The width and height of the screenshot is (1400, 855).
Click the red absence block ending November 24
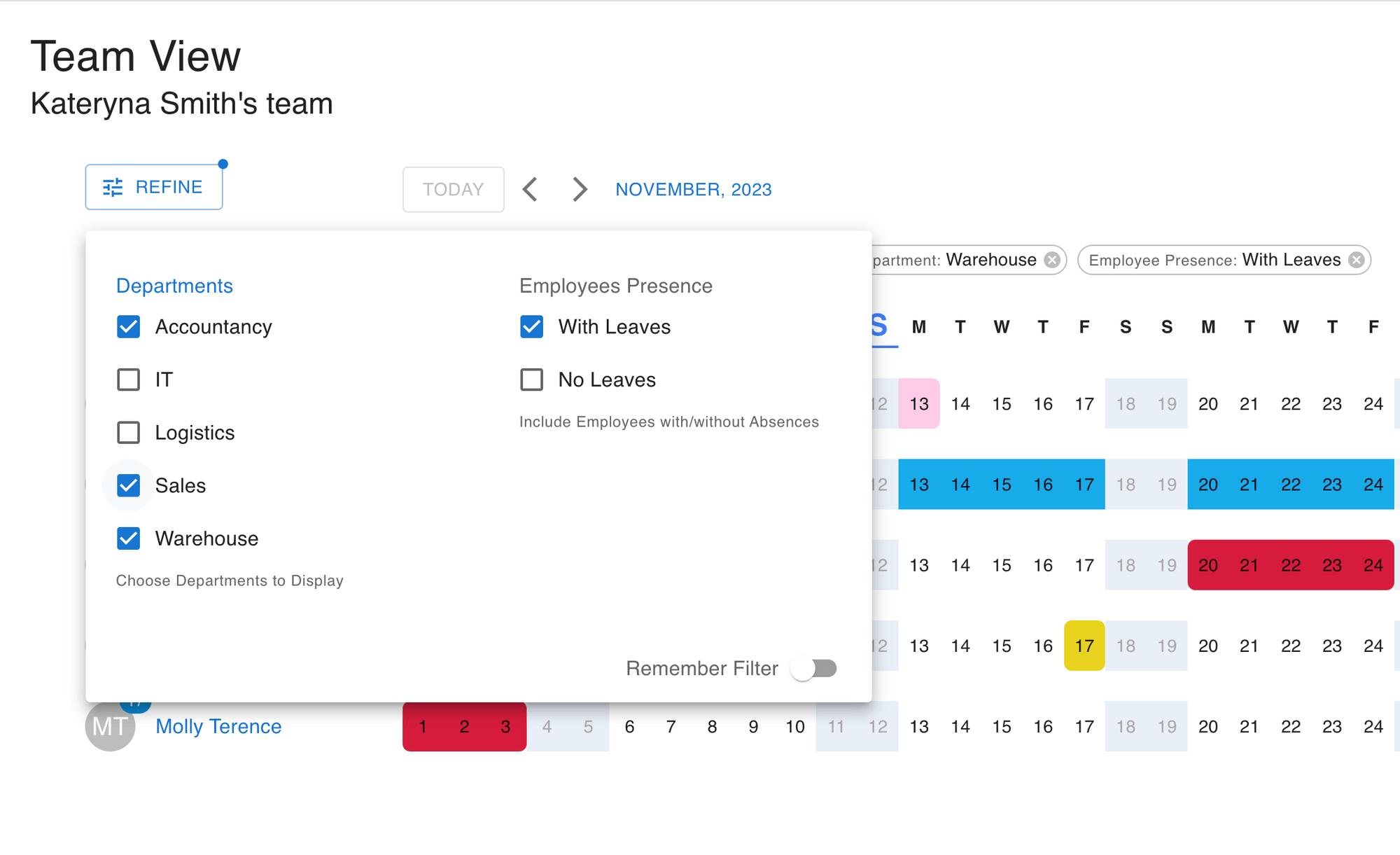[x=1290, y=565]
